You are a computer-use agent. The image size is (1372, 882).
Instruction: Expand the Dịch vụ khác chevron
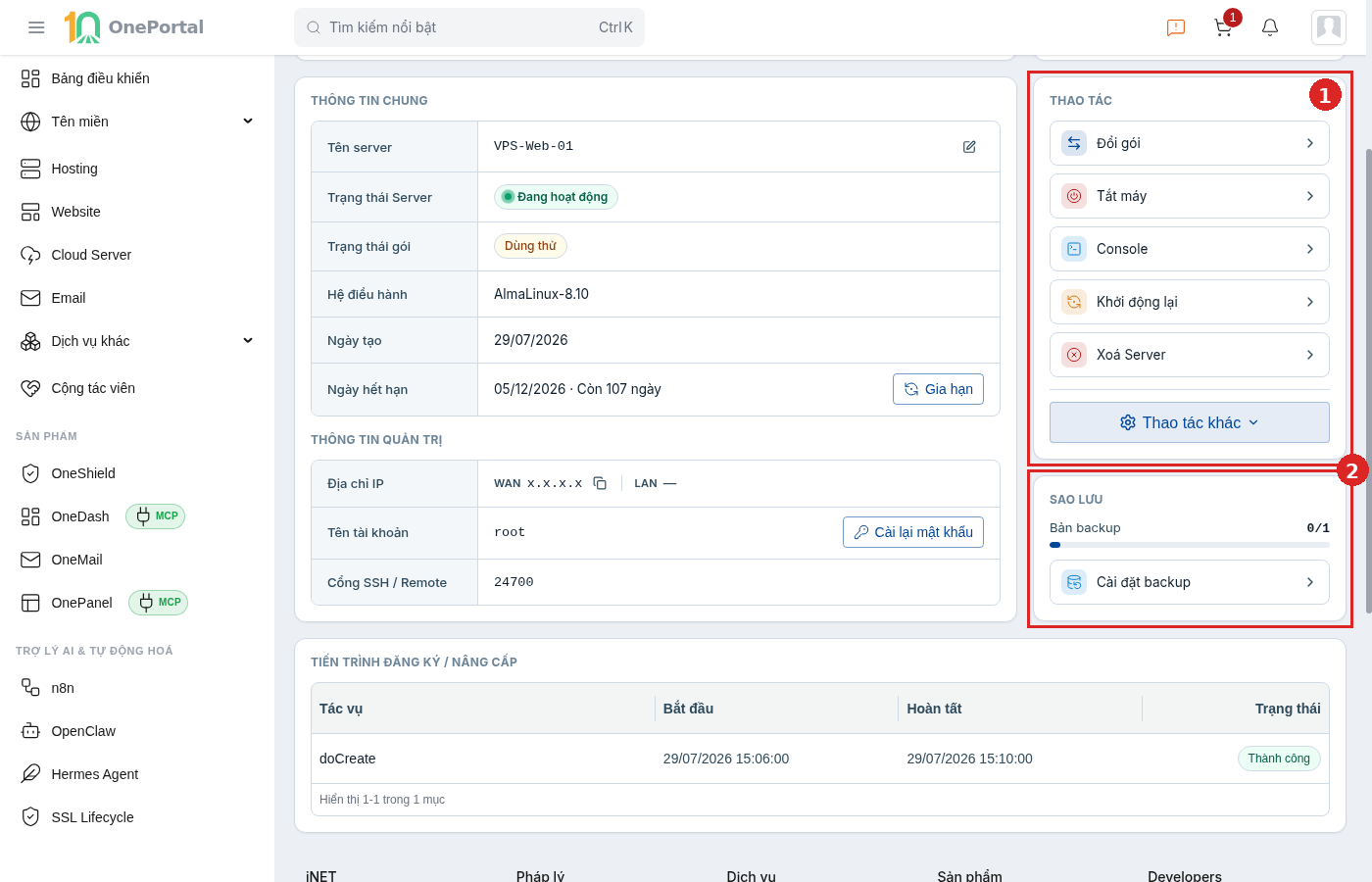click(248, 341)
